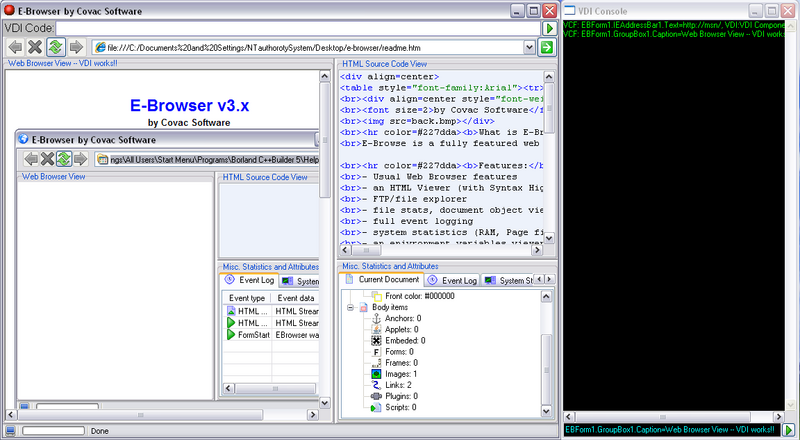800x440 pixels.
Task: Click the E-Browser v3.x page heading
Action: click(x=189, y=105)
